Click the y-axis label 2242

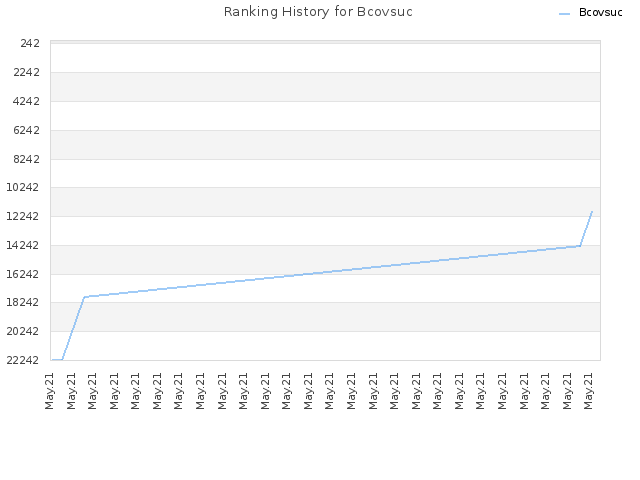pos(27,72)
